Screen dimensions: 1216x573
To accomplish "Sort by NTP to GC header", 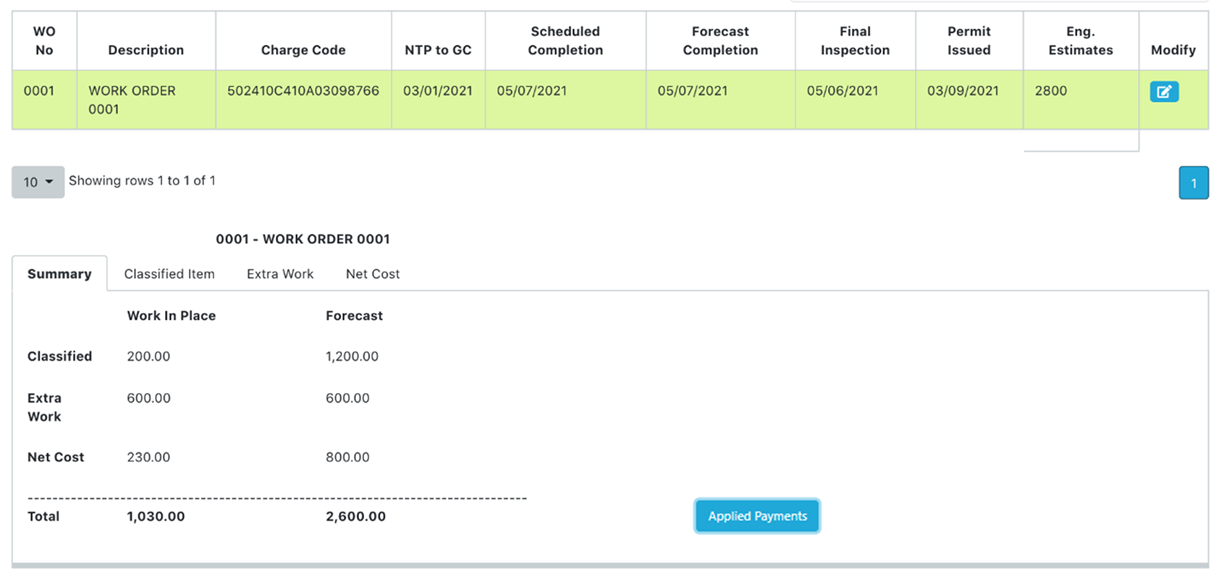I will pos(438,50).
